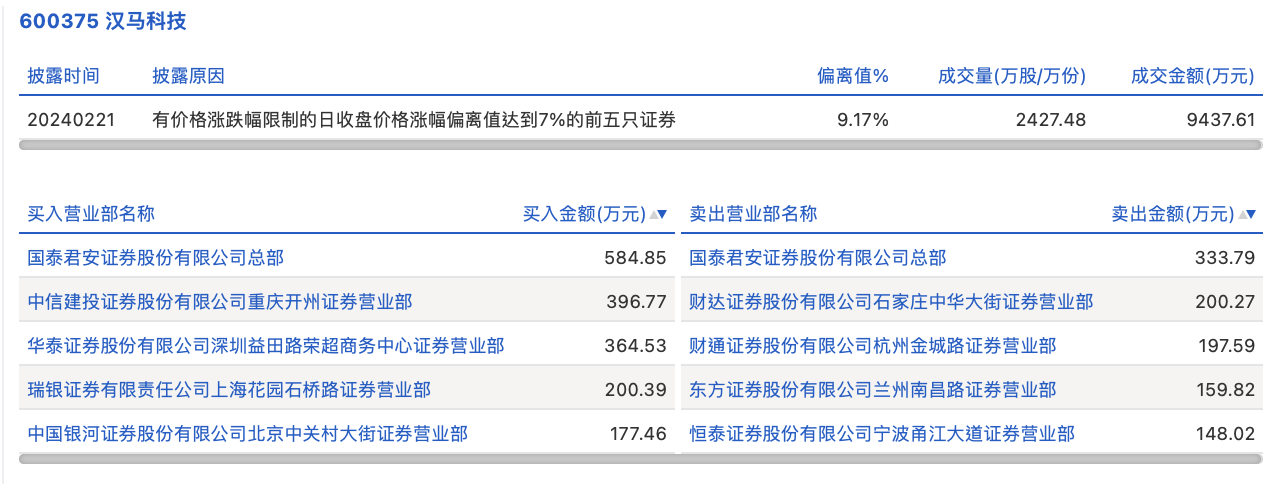Select 财通证券杭州金城路证券营业部 entry
Image resolution: width=1276 pixels, height=484 pixels.
click(x=873, y=346)
